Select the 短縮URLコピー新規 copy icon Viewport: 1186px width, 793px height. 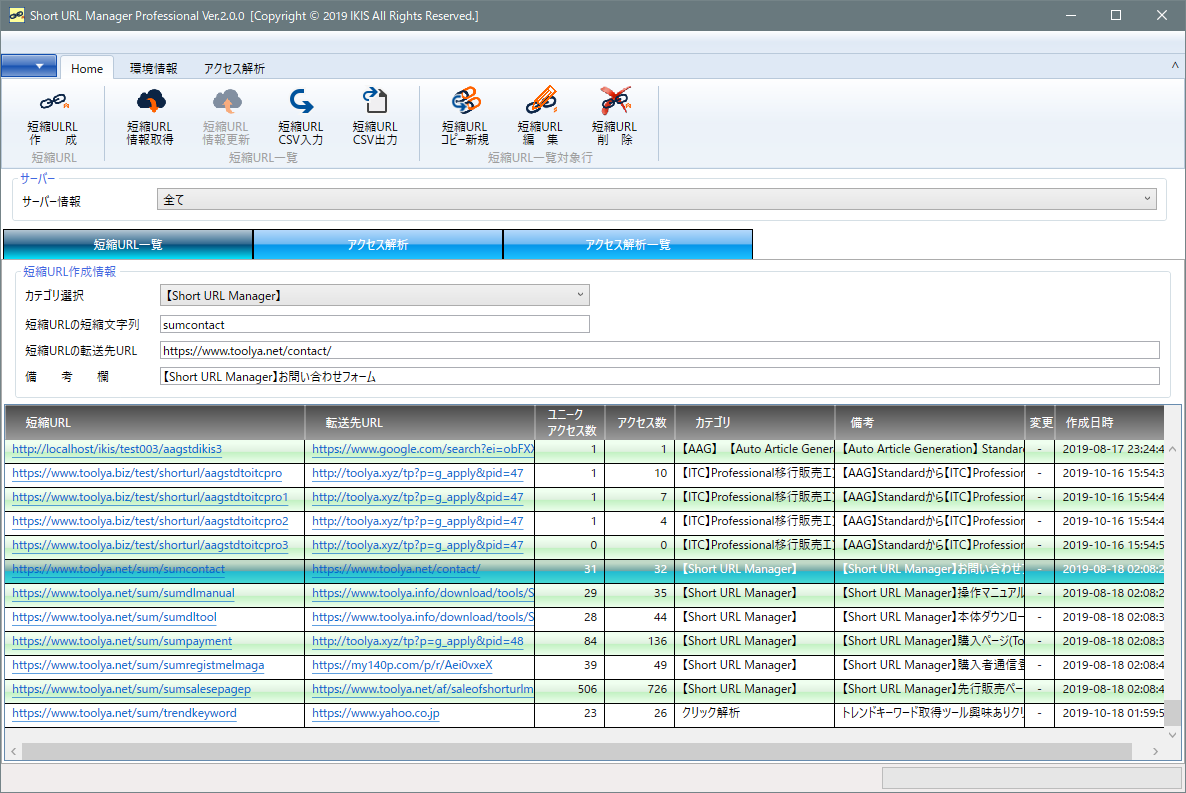coord(466,101)
